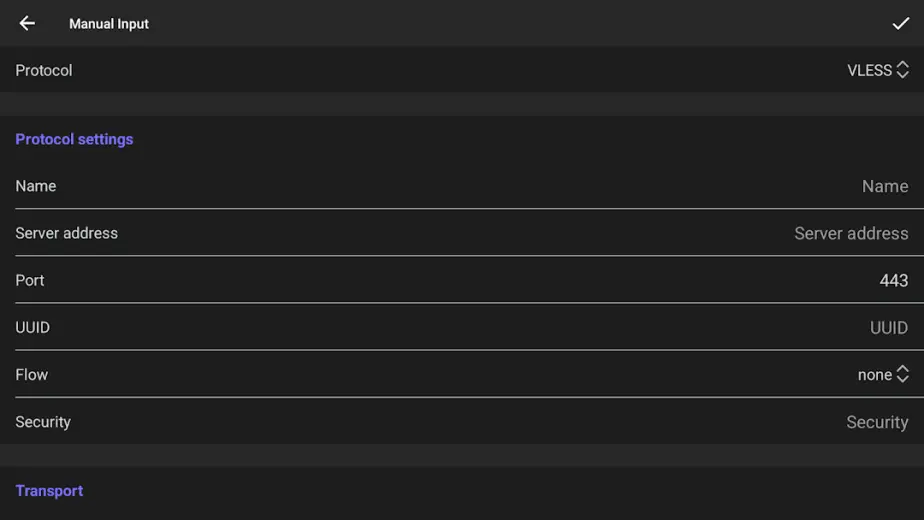Select the Protocol row label
Screen dimensions: 924x520
44,70
